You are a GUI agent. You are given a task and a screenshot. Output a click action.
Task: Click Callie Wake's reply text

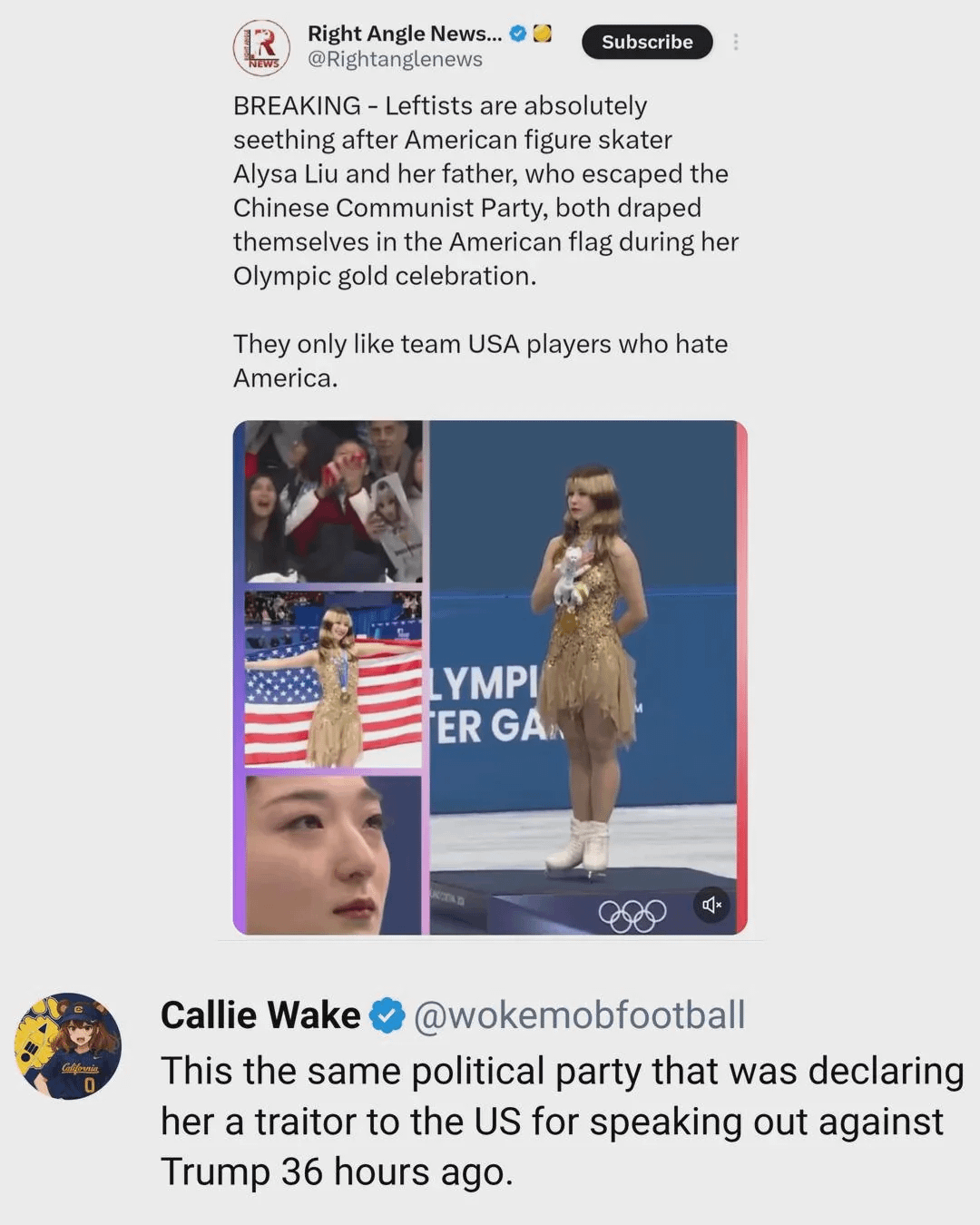pyautogui.click(x=562, y=1122)
